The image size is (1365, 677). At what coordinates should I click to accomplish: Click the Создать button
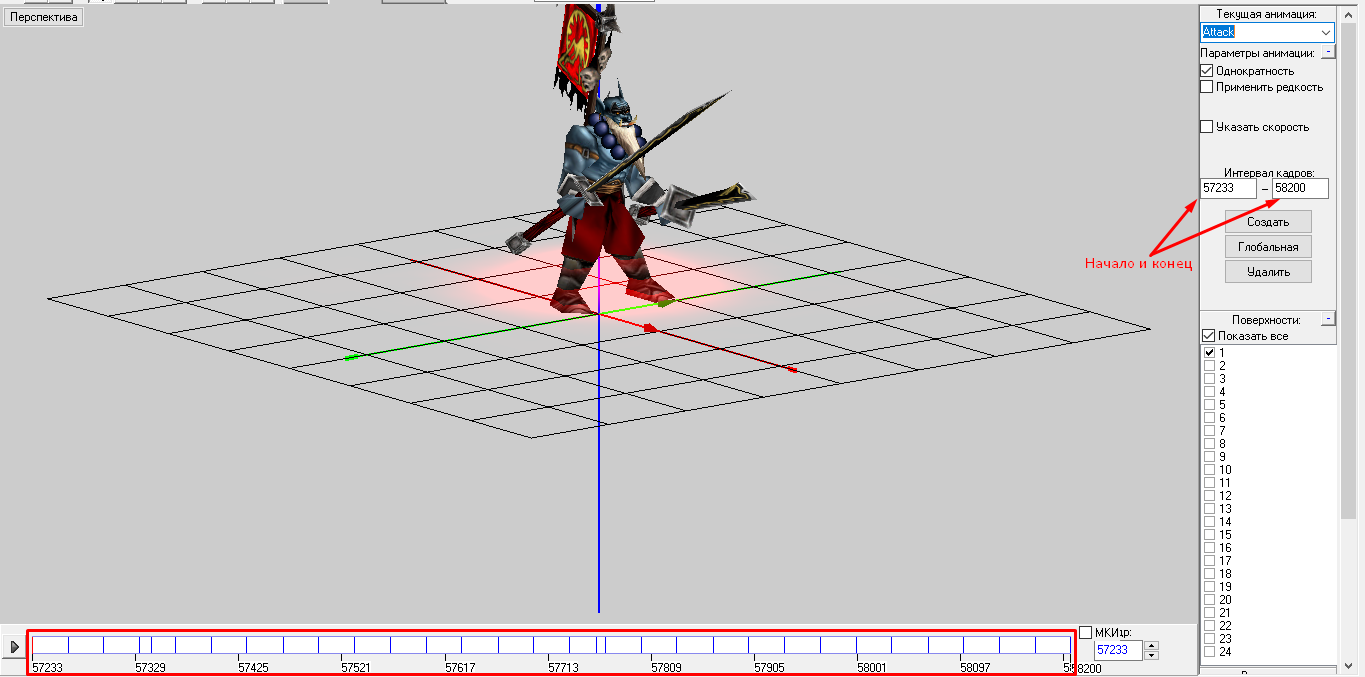coord(1268,222)
